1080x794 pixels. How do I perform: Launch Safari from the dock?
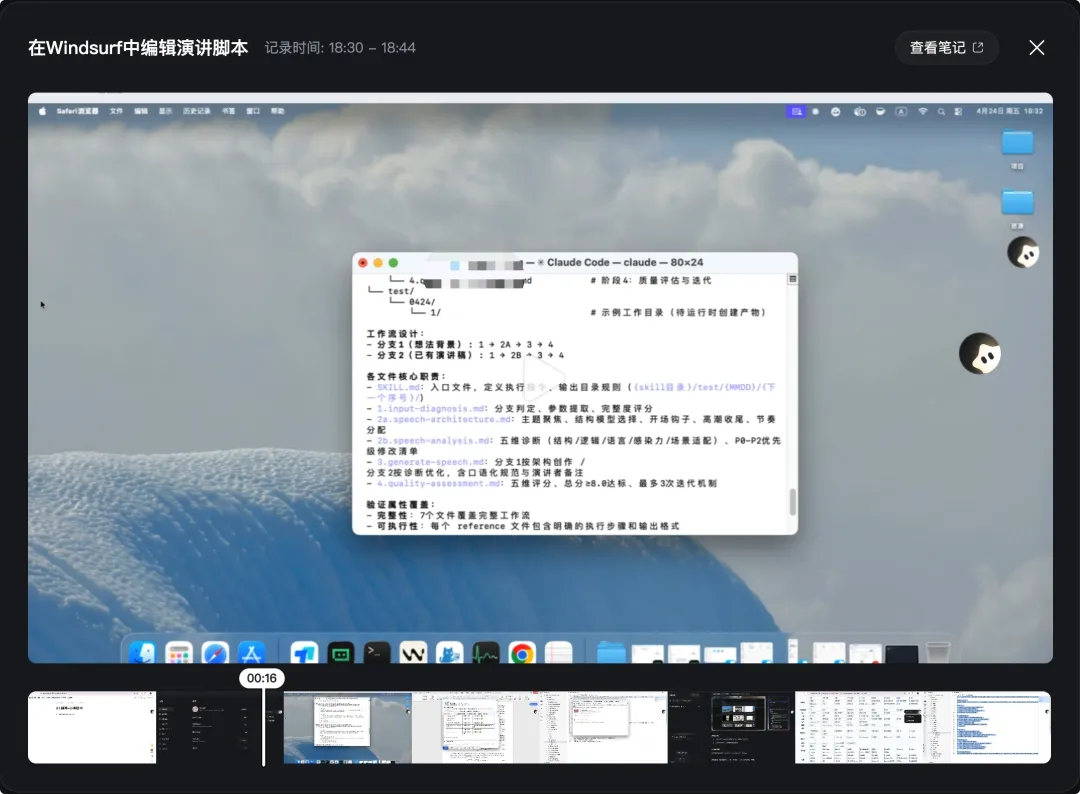pyautogui.click(x=215, y=653)
